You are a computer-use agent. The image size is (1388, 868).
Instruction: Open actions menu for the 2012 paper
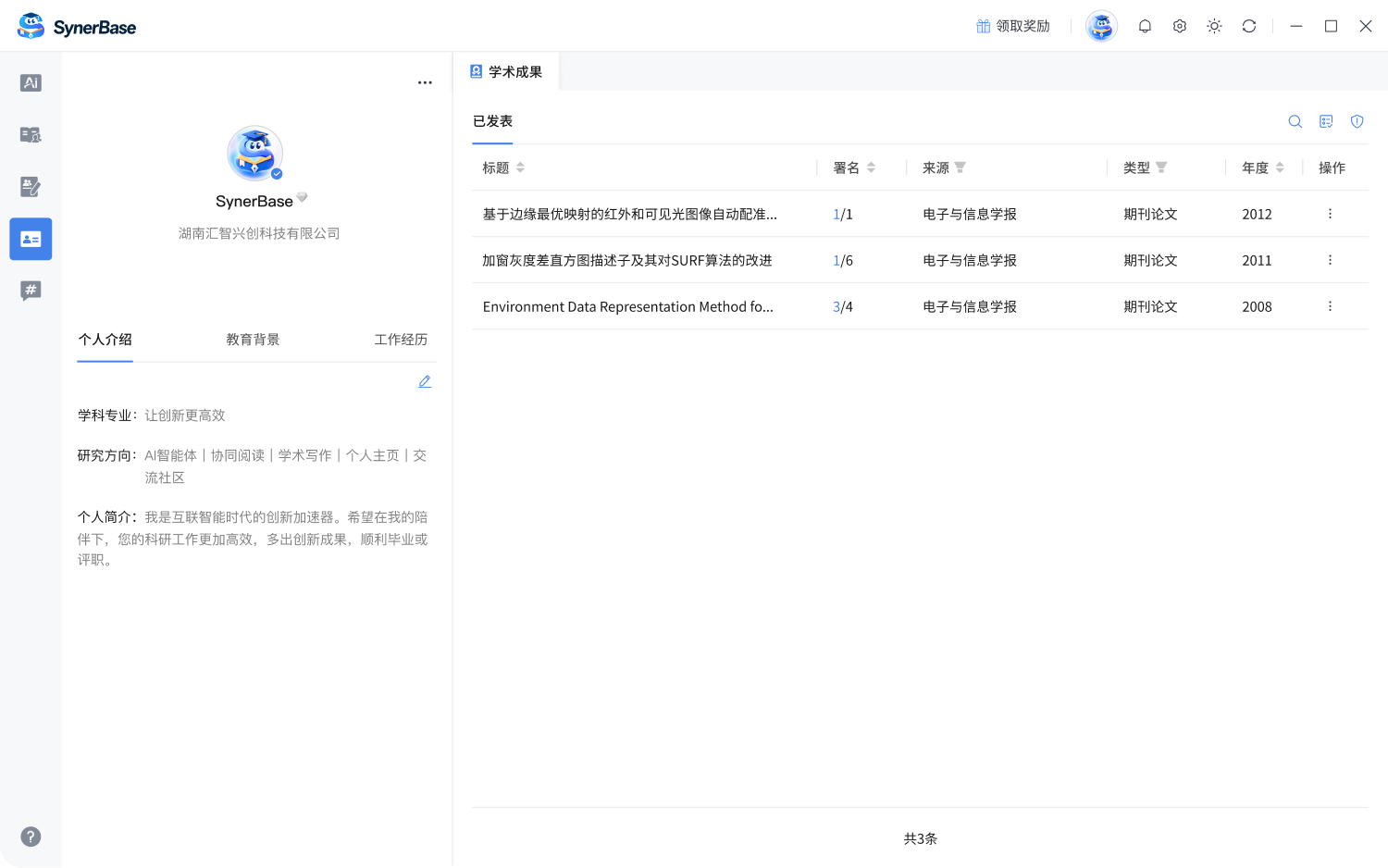pos(1330,214)
